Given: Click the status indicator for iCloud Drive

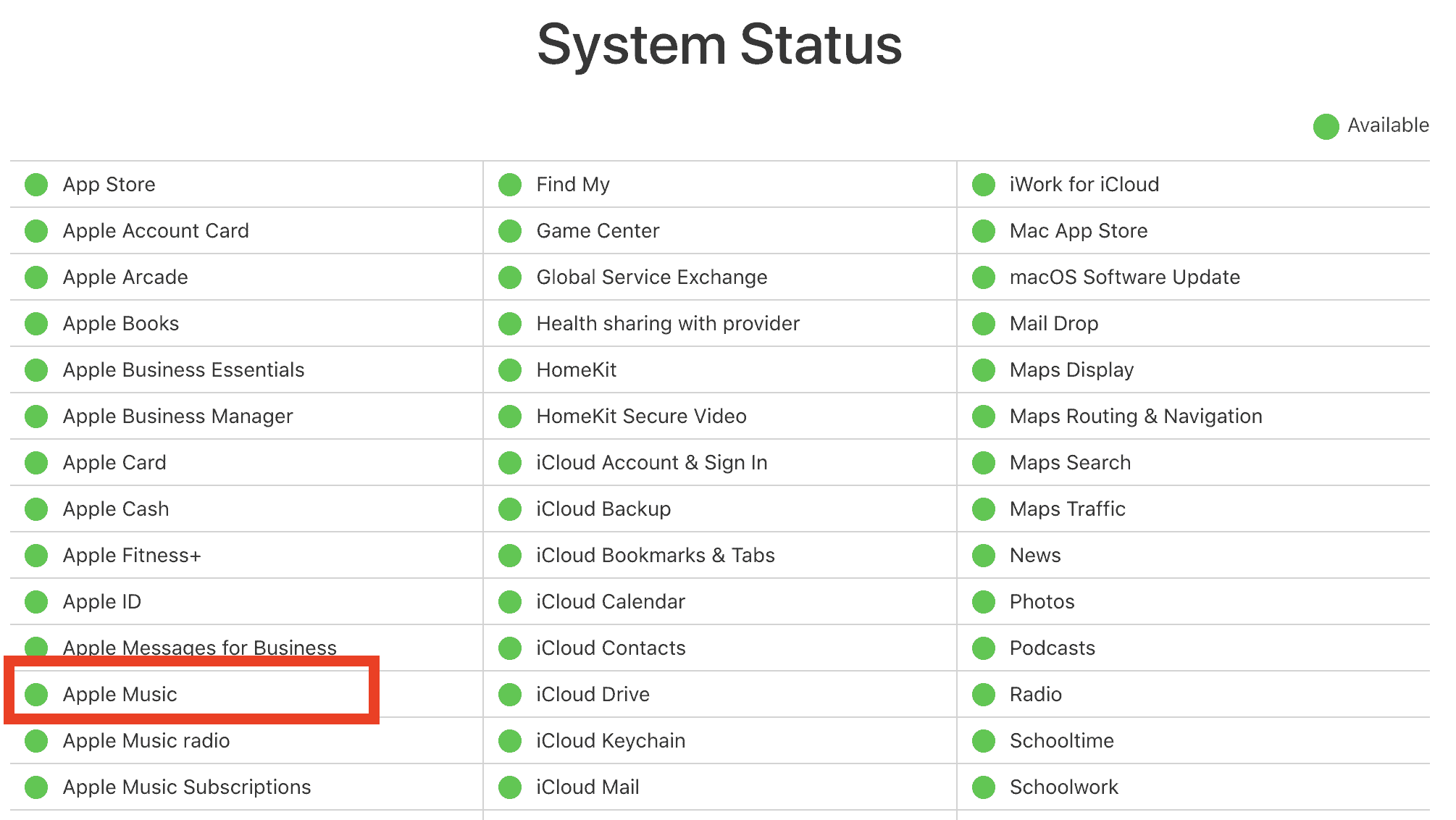Looking at the screenshot, I should [510, 695].
